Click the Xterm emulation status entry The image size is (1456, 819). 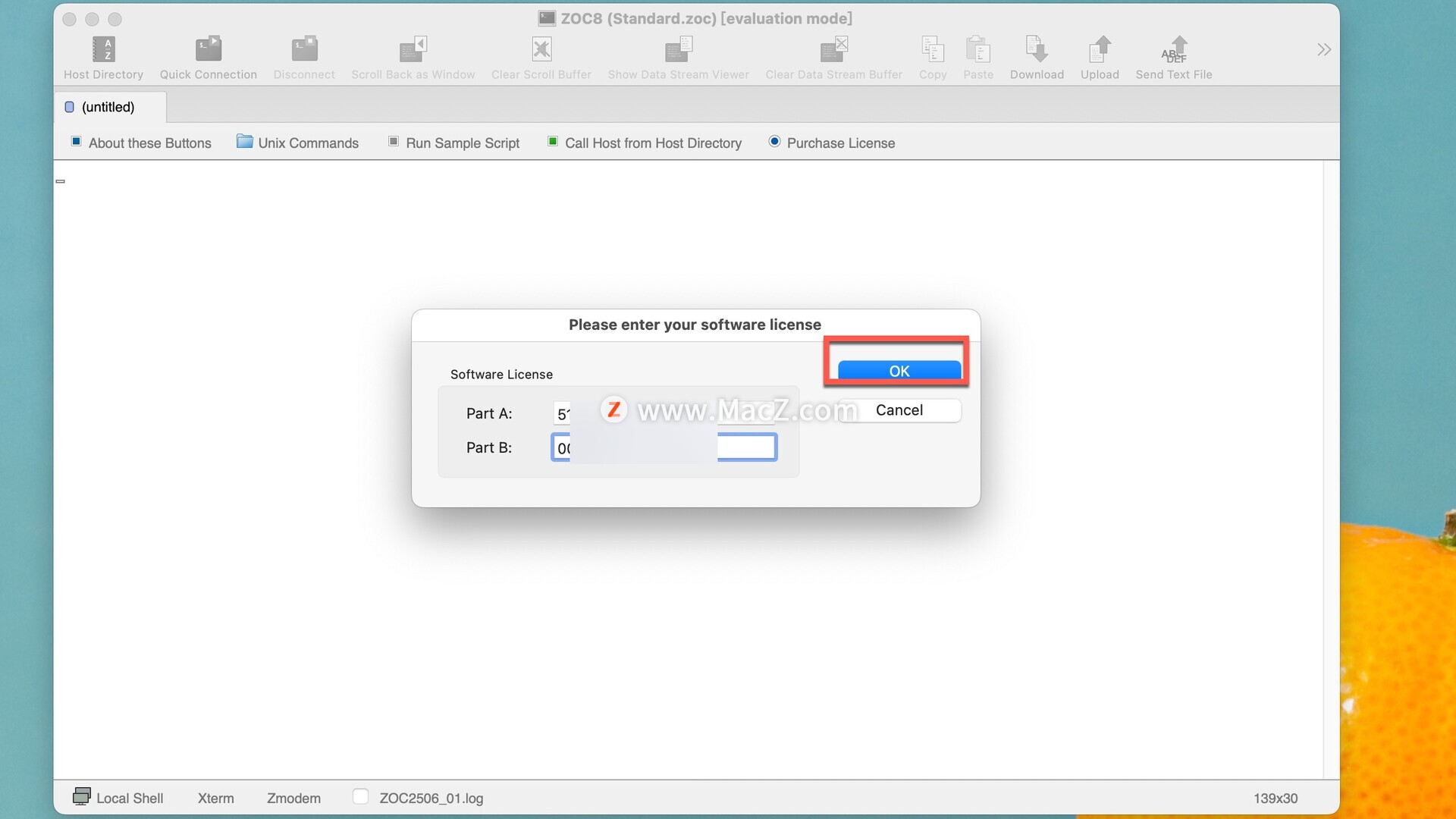point(216,798)
